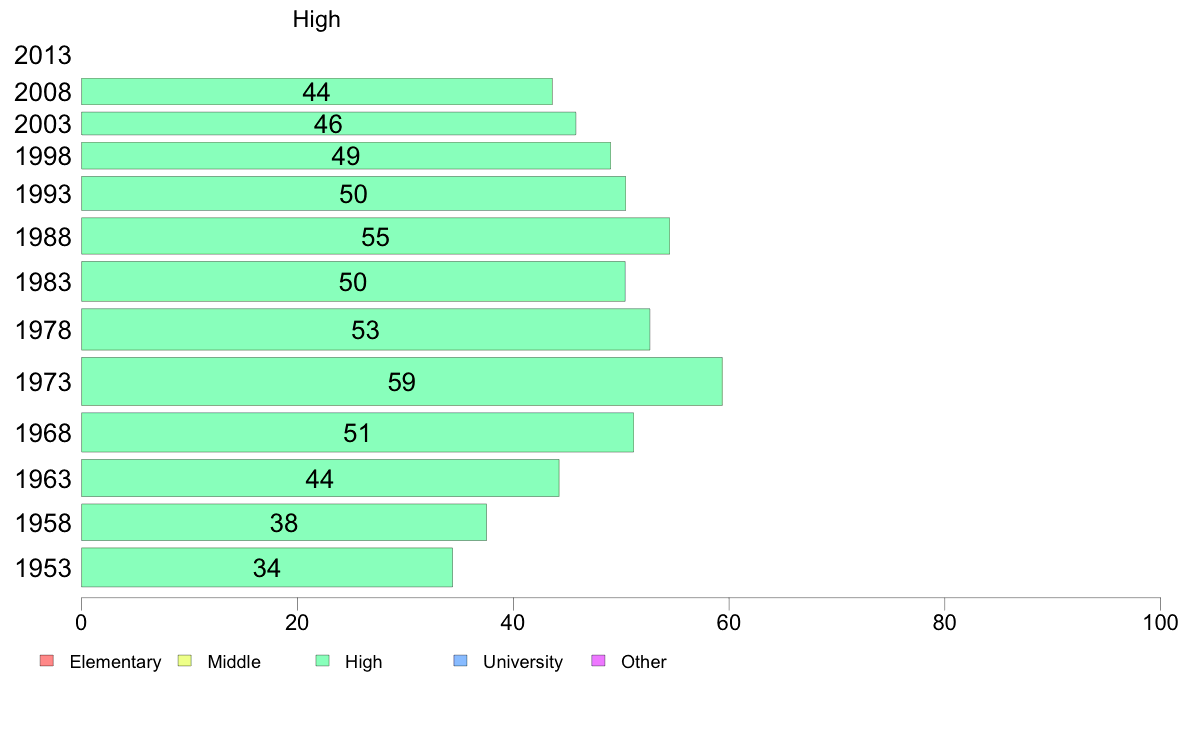Click the yellow Middle legend swatch
Viewport: 1188px width, 736px height.
coord(184,661)
